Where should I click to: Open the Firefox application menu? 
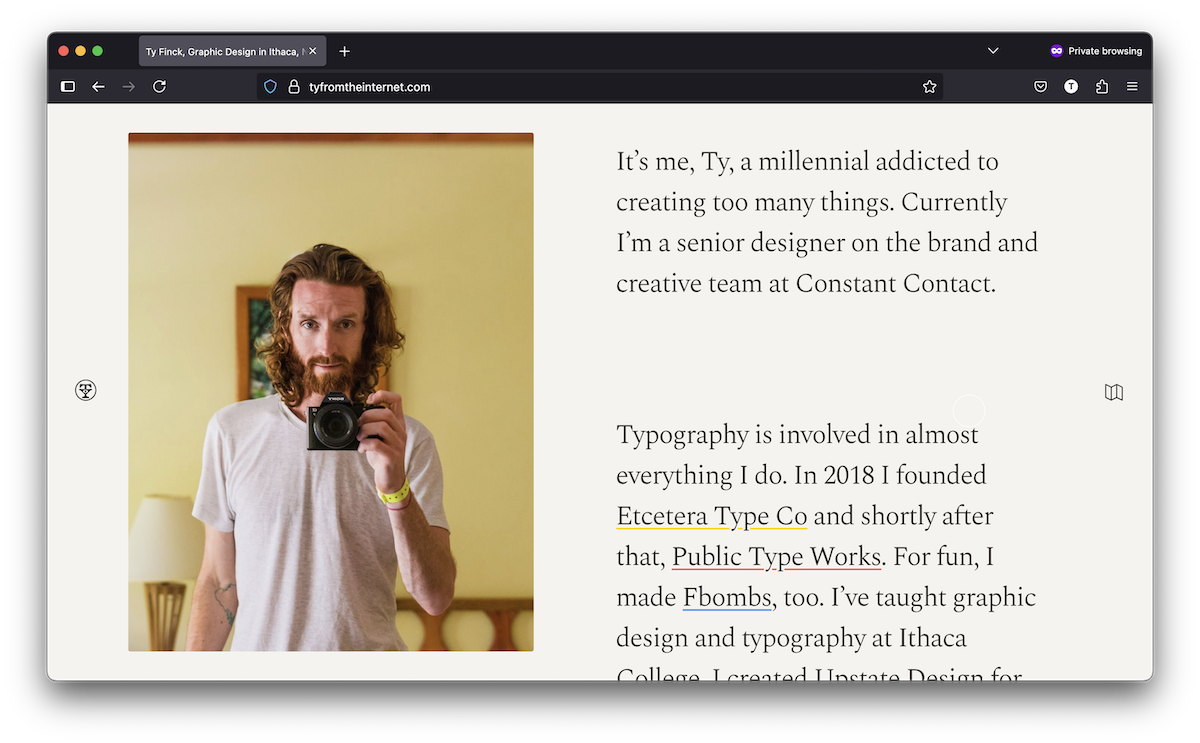[1132, 87]
